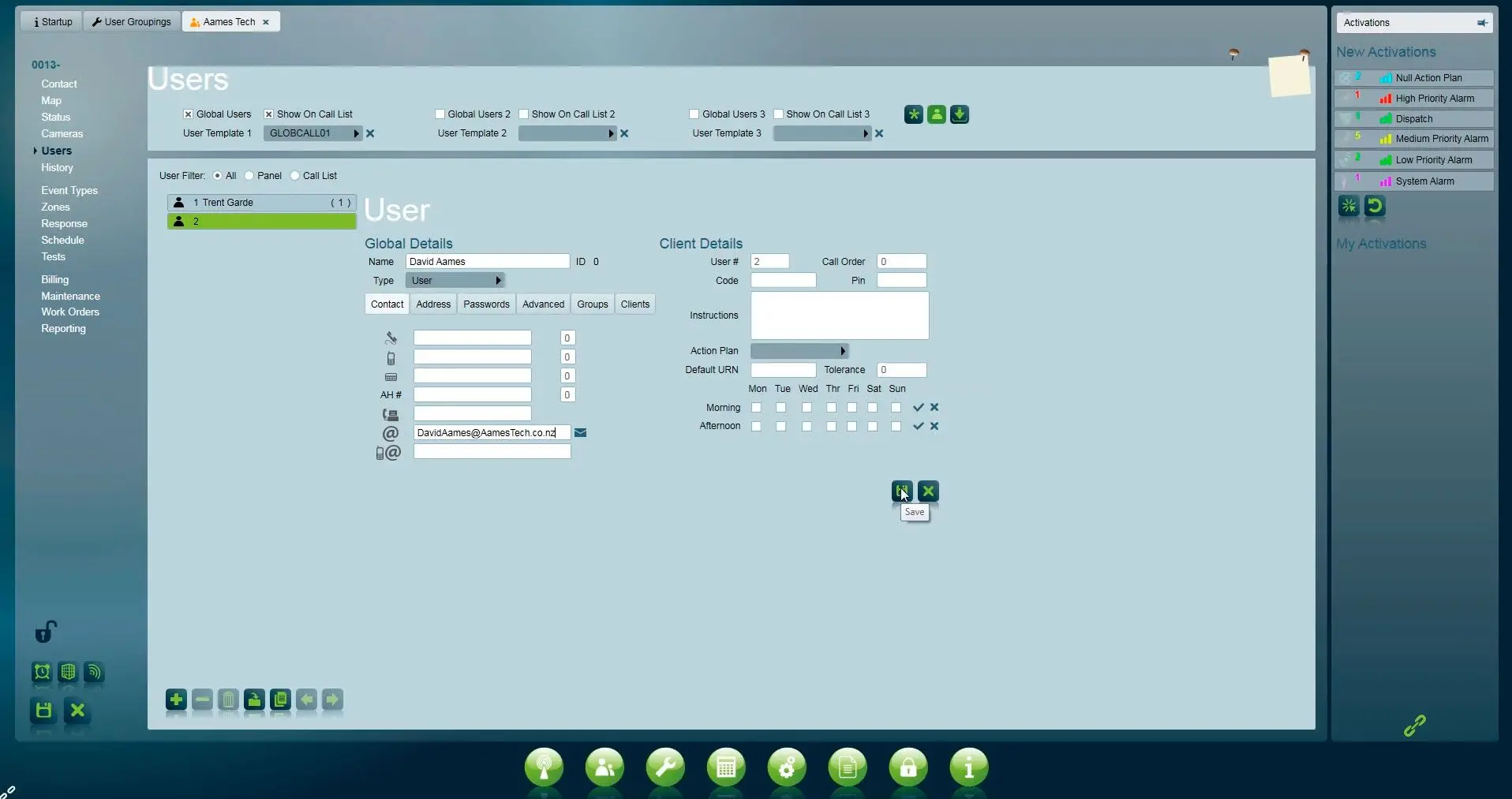Expand the Action Plan dropdown
The height and width of the screenshot is (799, 1512).
coord(799,351)
